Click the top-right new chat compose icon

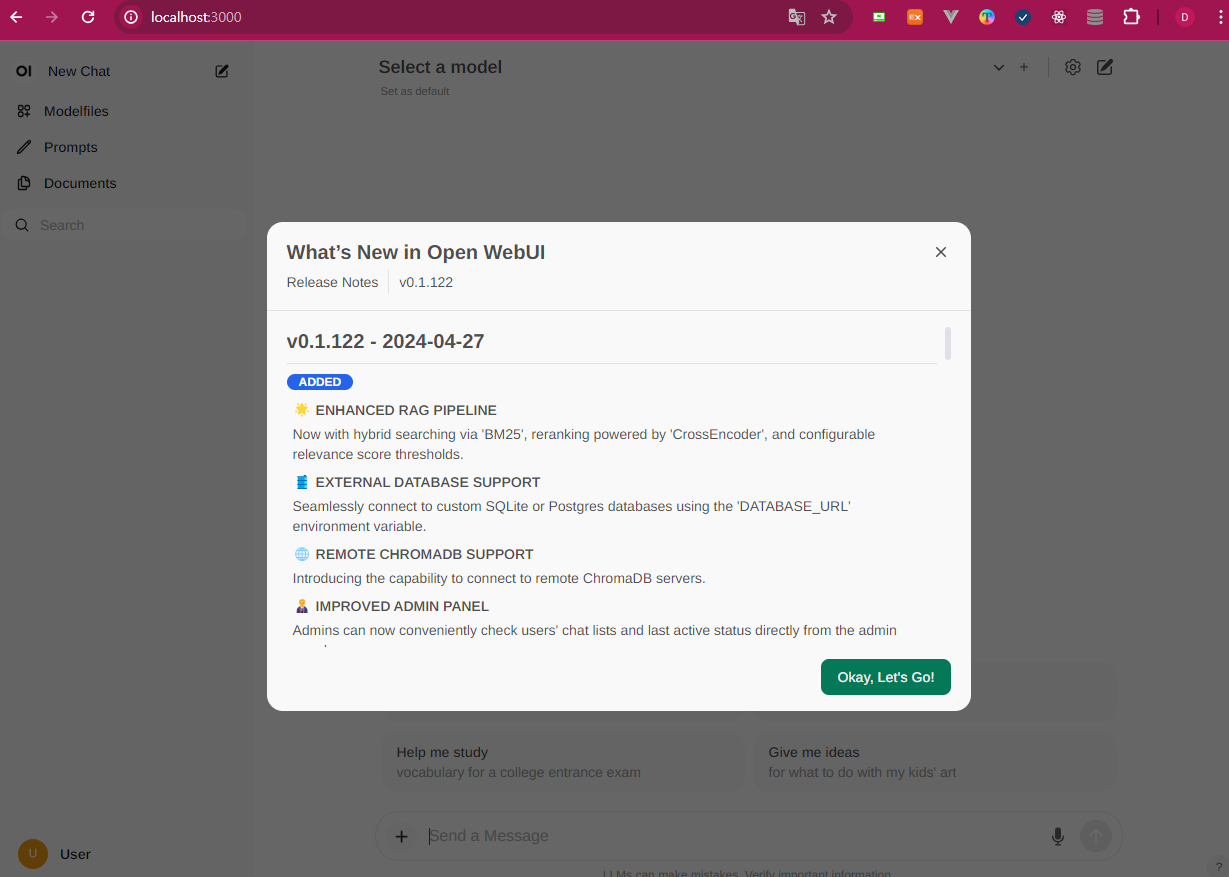(x=1105, y=67)
